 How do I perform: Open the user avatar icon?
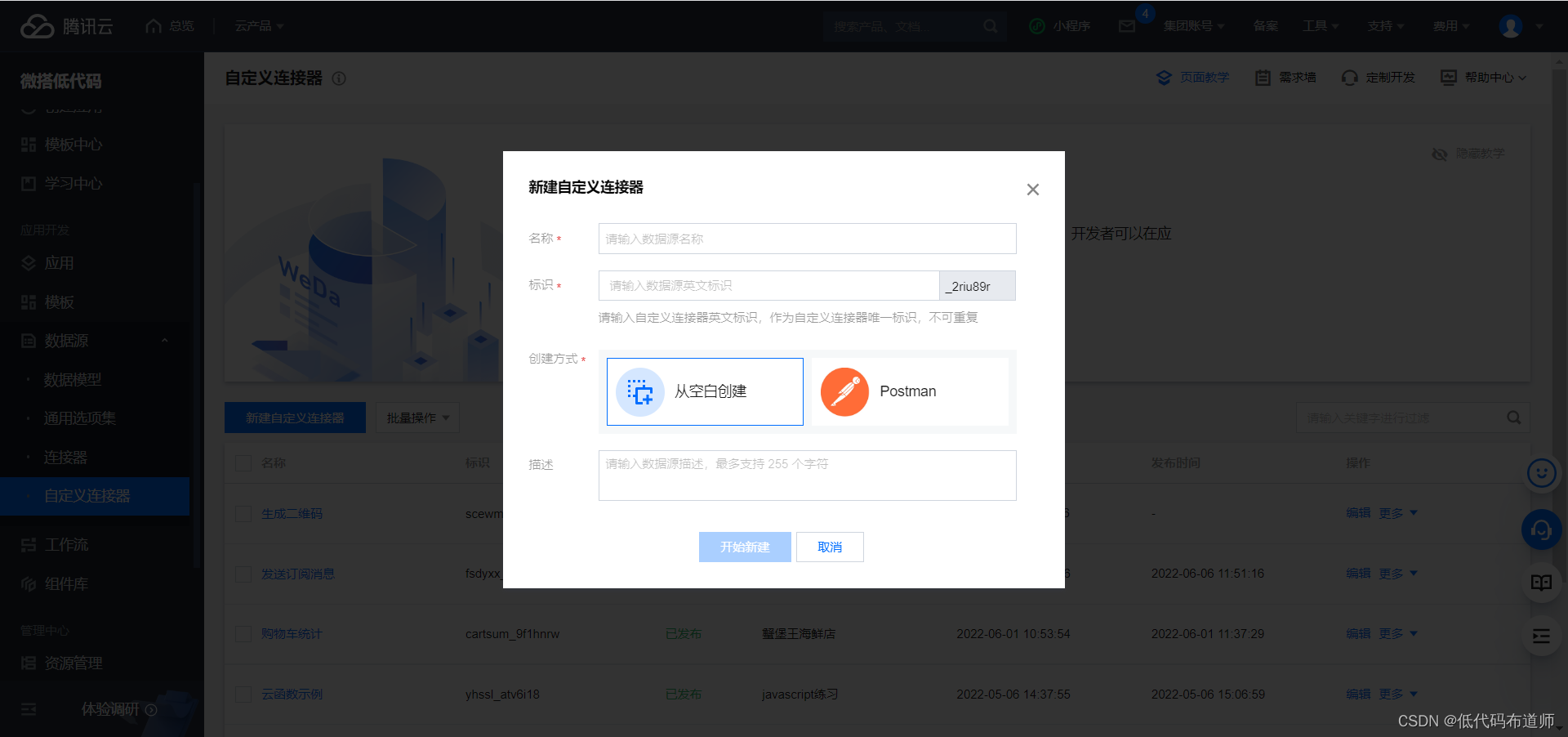(x=1510, y=26)
